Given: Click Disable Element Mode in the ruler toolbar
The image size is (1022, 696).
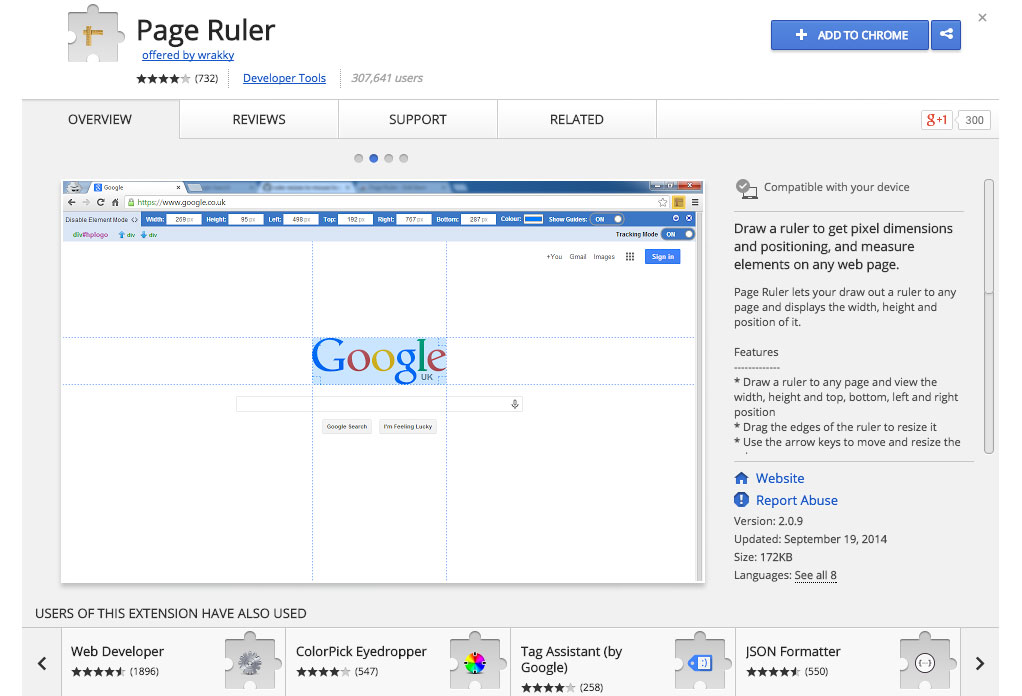Looking at the screenshot, I should pos(101,220).
